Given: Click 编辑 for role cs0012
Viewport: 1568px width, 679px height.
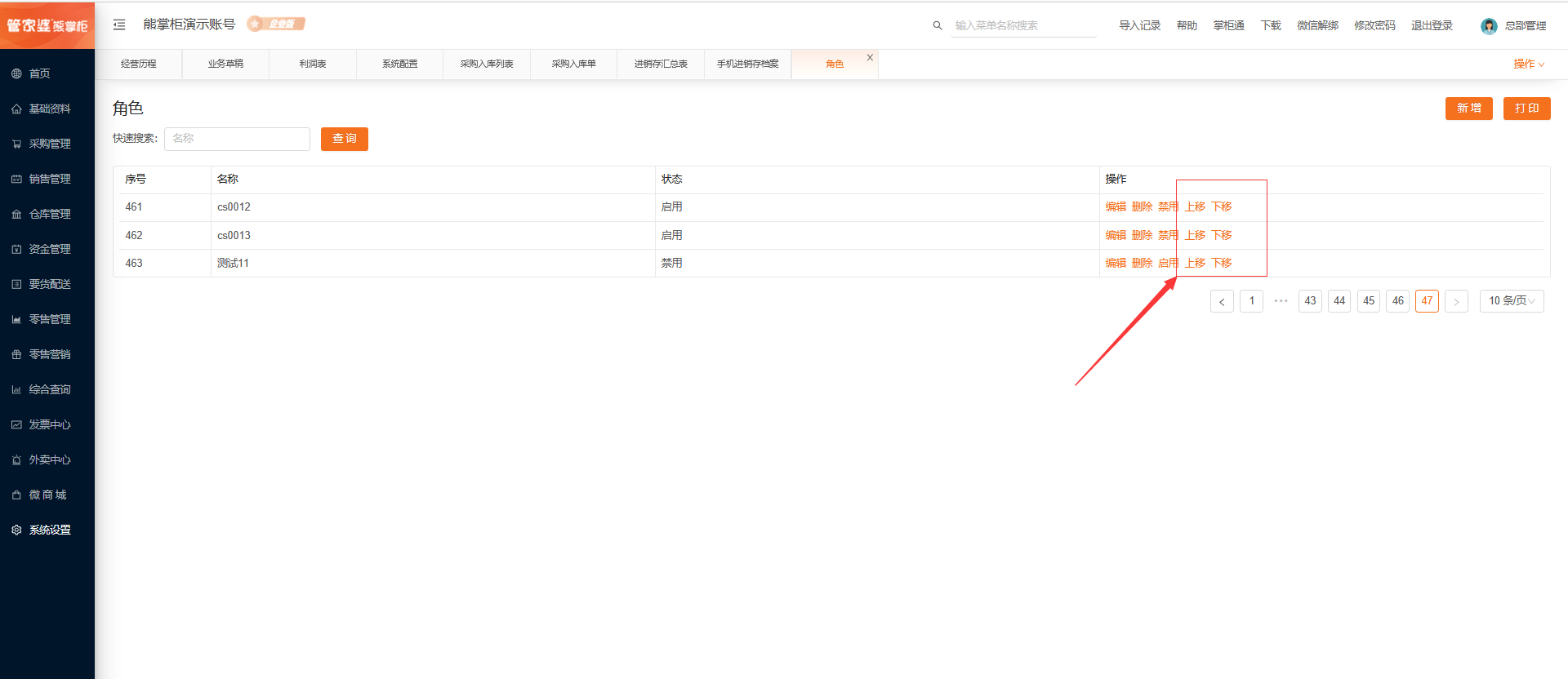Looking at the screenshot, I should 1116,207.
